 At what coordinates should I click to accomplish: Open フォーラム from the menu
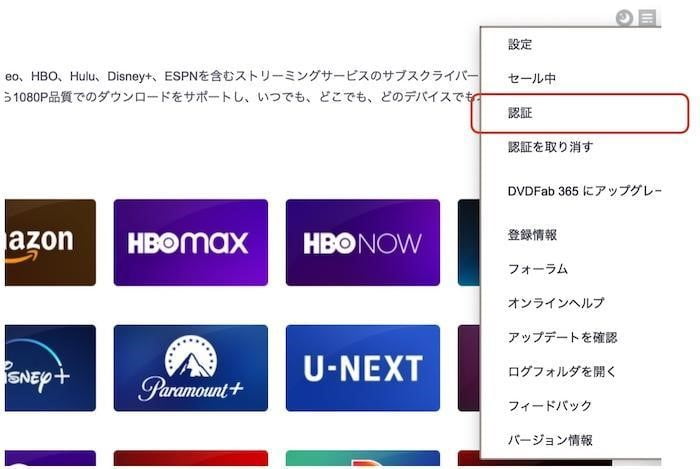point(538,269)
